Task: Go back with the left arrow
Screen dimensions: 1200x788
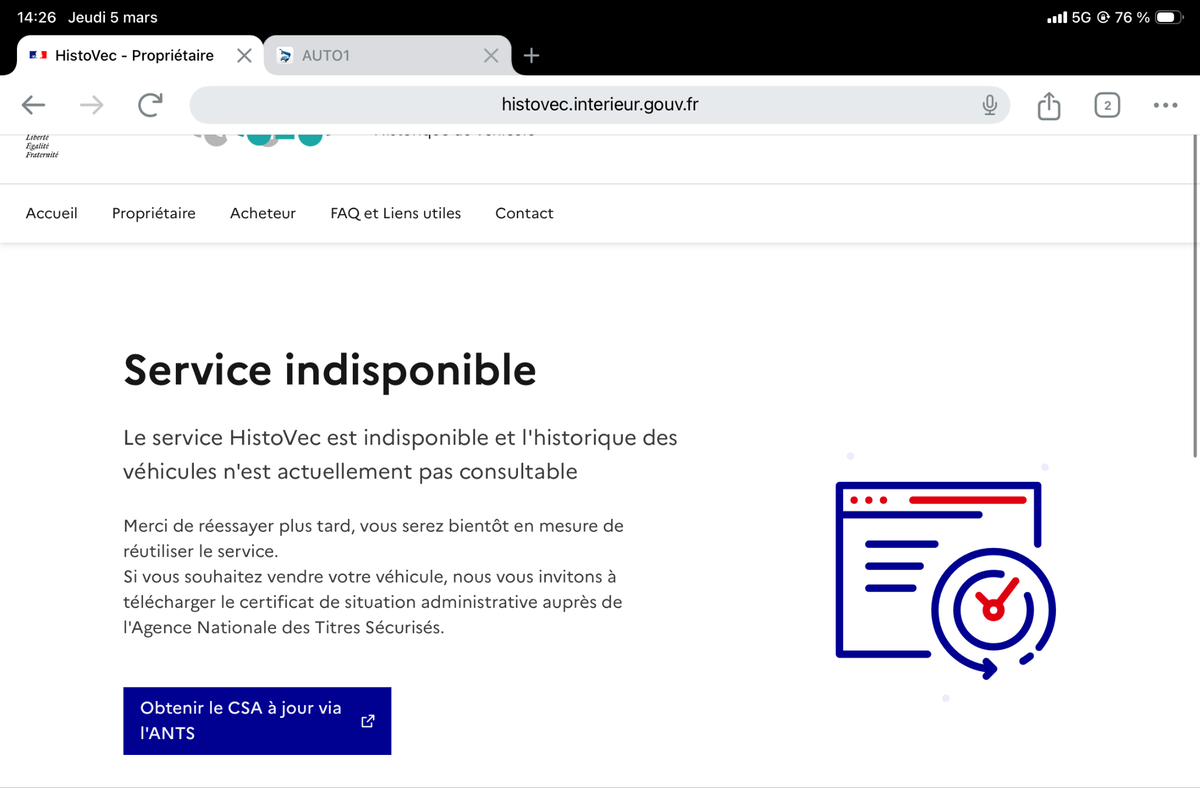Action: click(x=34, y=105)
